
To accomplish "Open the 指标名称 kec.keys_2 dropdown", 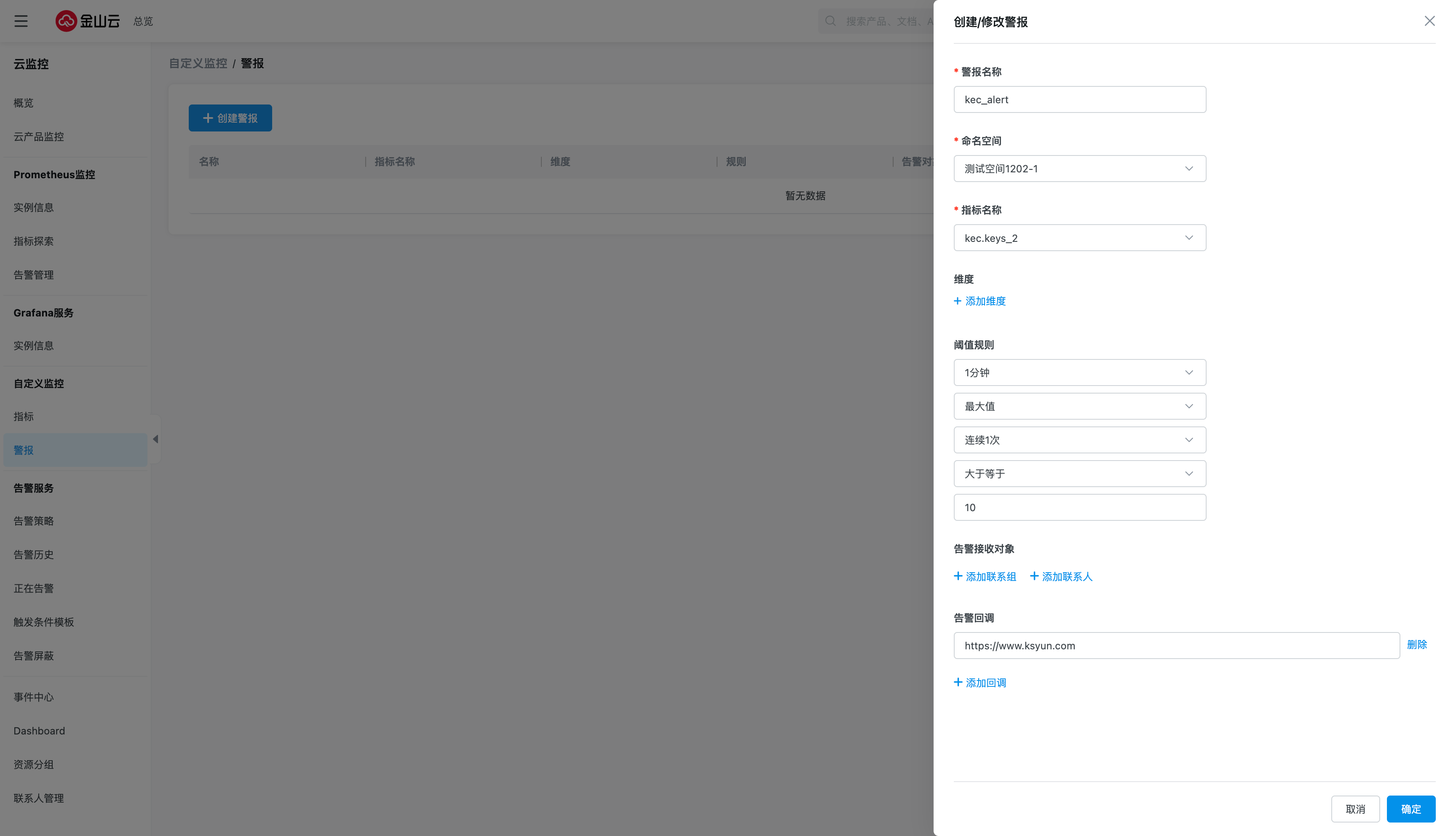I will pos(1079,238).
